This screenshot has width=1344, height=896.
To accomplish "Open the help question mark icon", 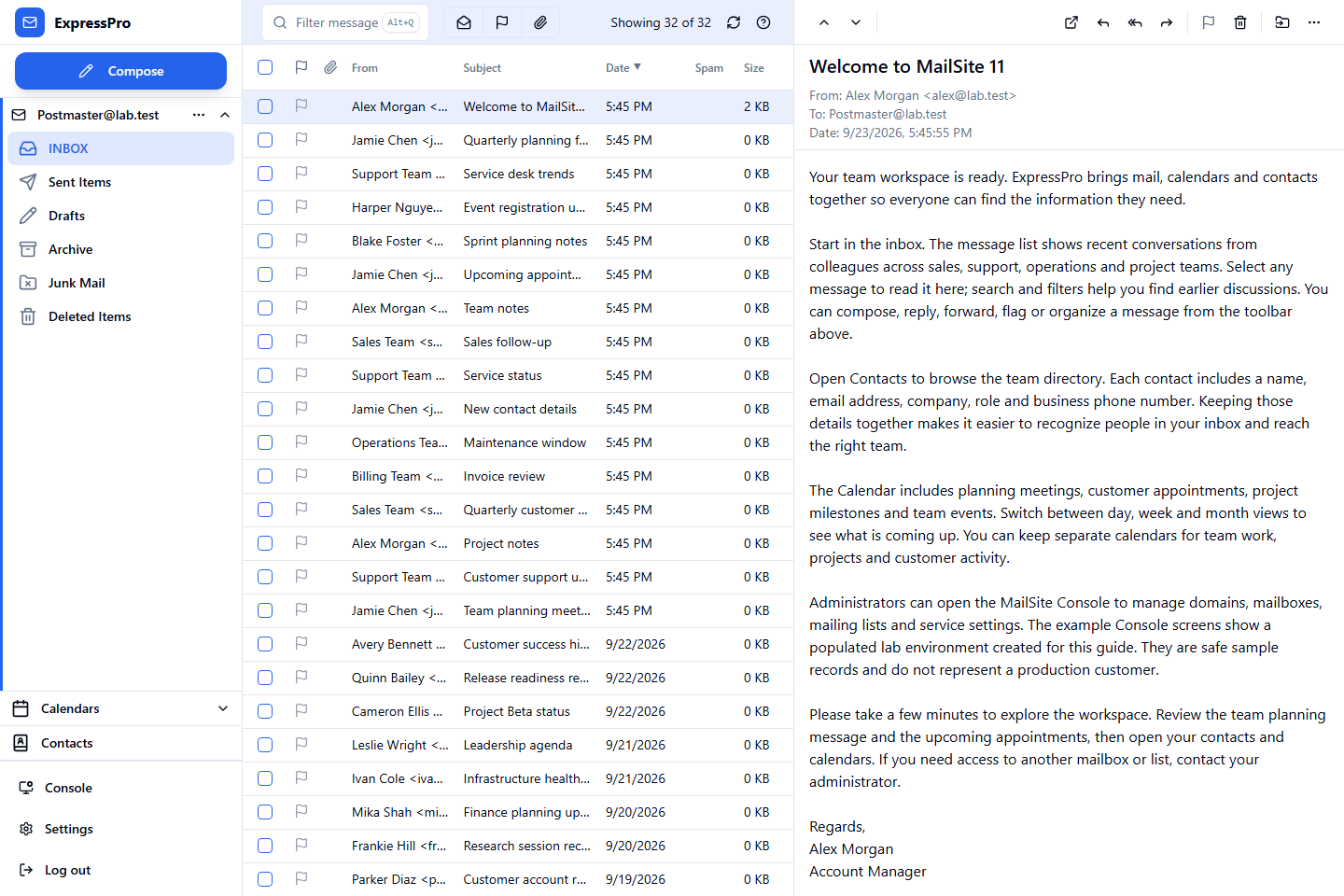I will 763,22.
